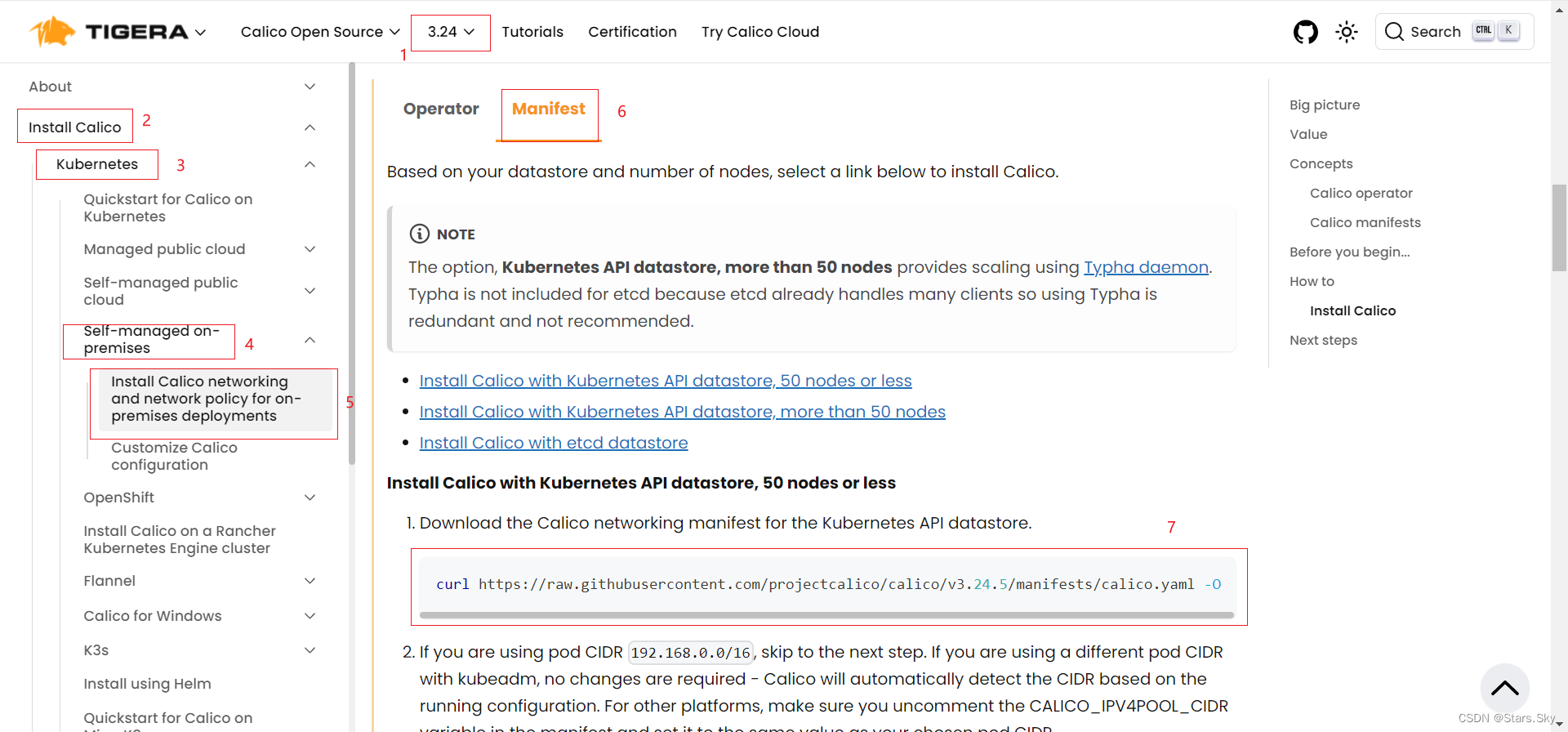Click the scroll-to-top arrow button

(x=1504, y=688)
